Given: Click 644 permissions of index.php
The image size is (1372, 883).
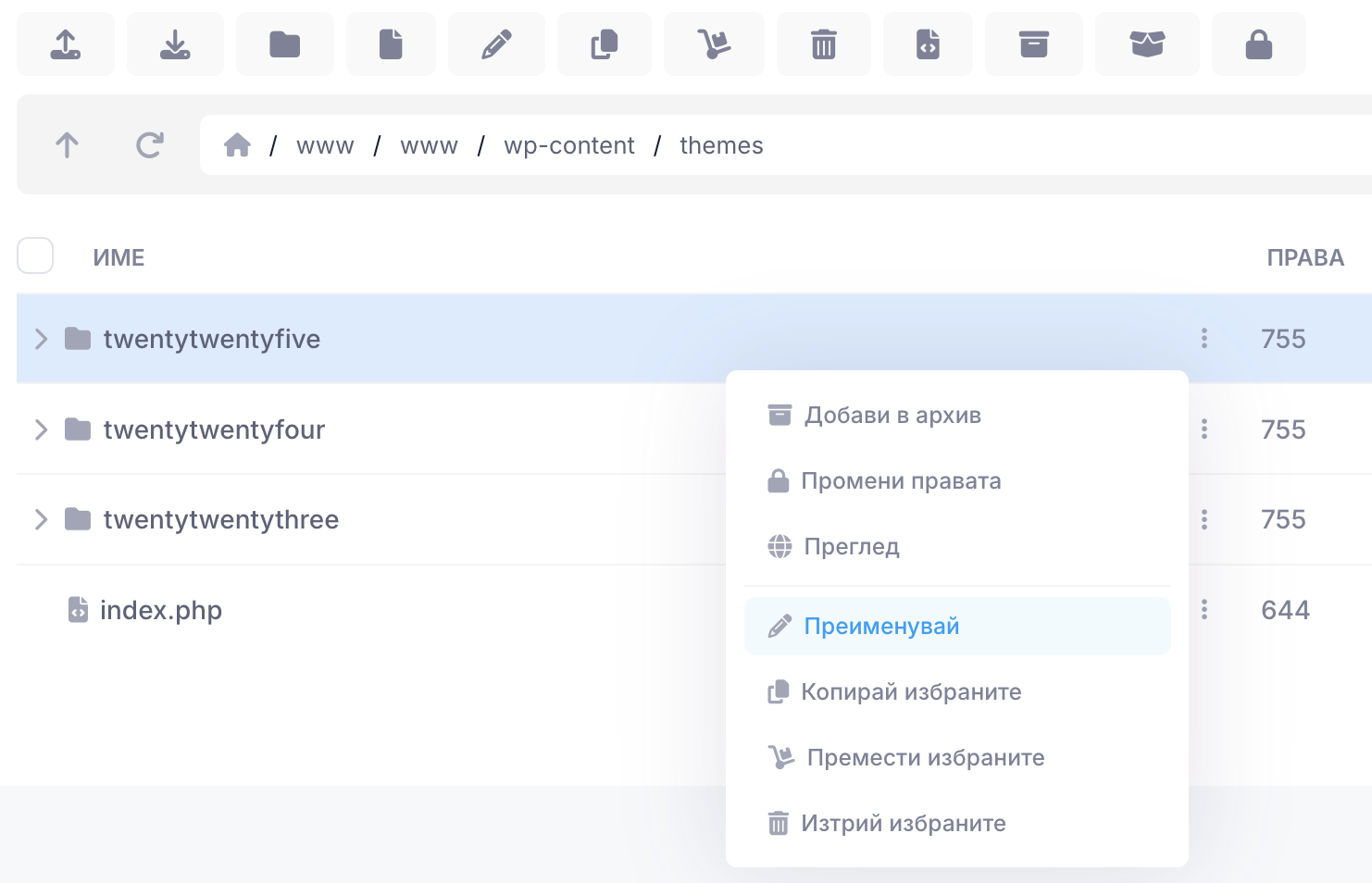Looking at the screenshot, I should [1285, 610].
